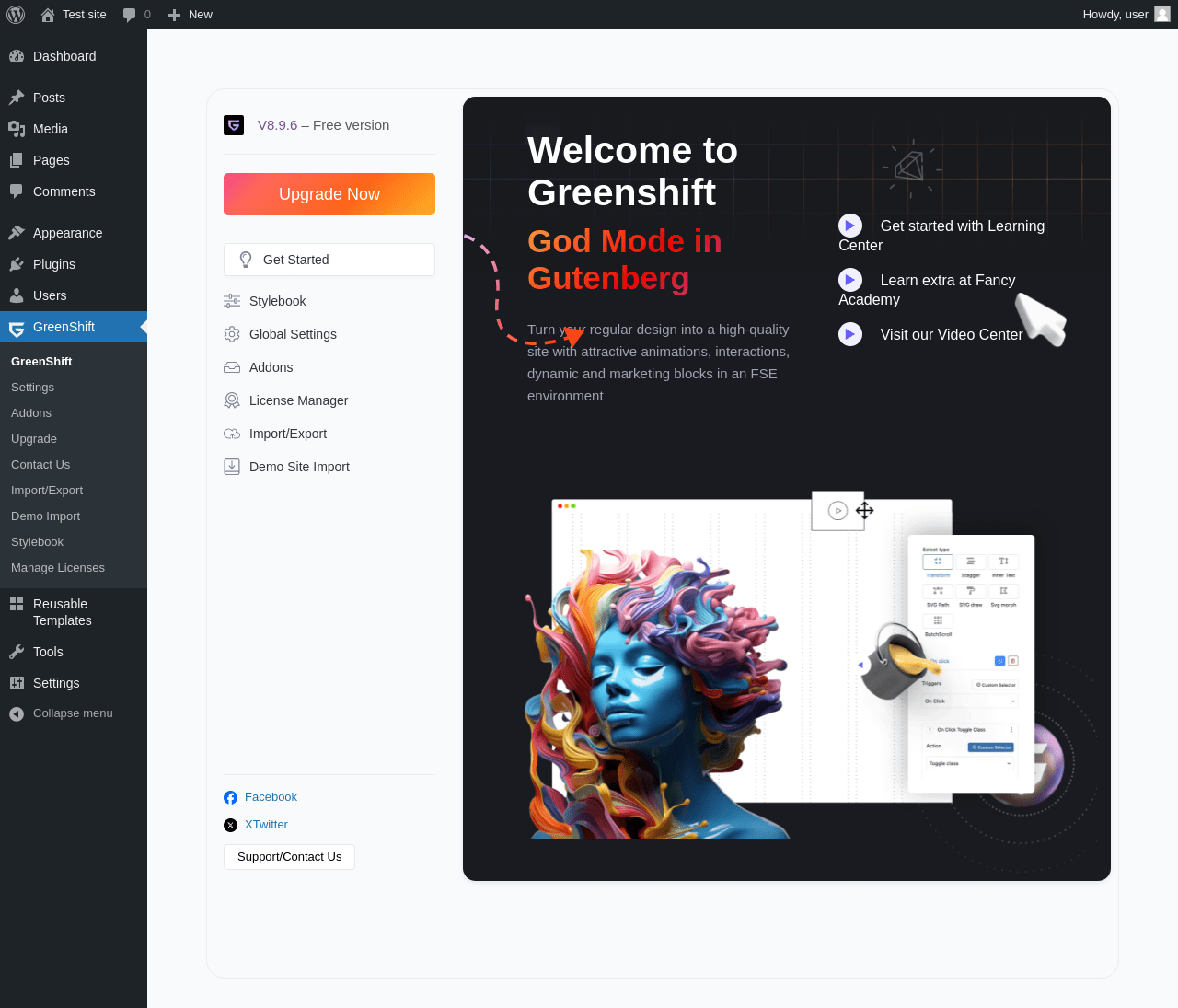Open License Manager panel link
The image size is (1178, 1008).
pos(298,400)
